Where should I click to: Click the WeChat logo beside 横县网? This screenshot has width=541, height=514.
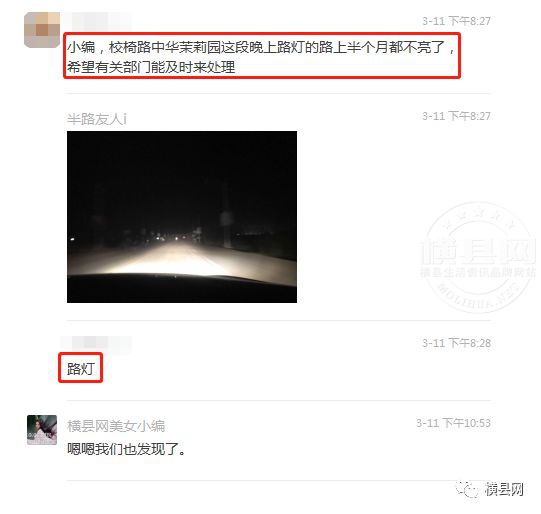[468, 490]
